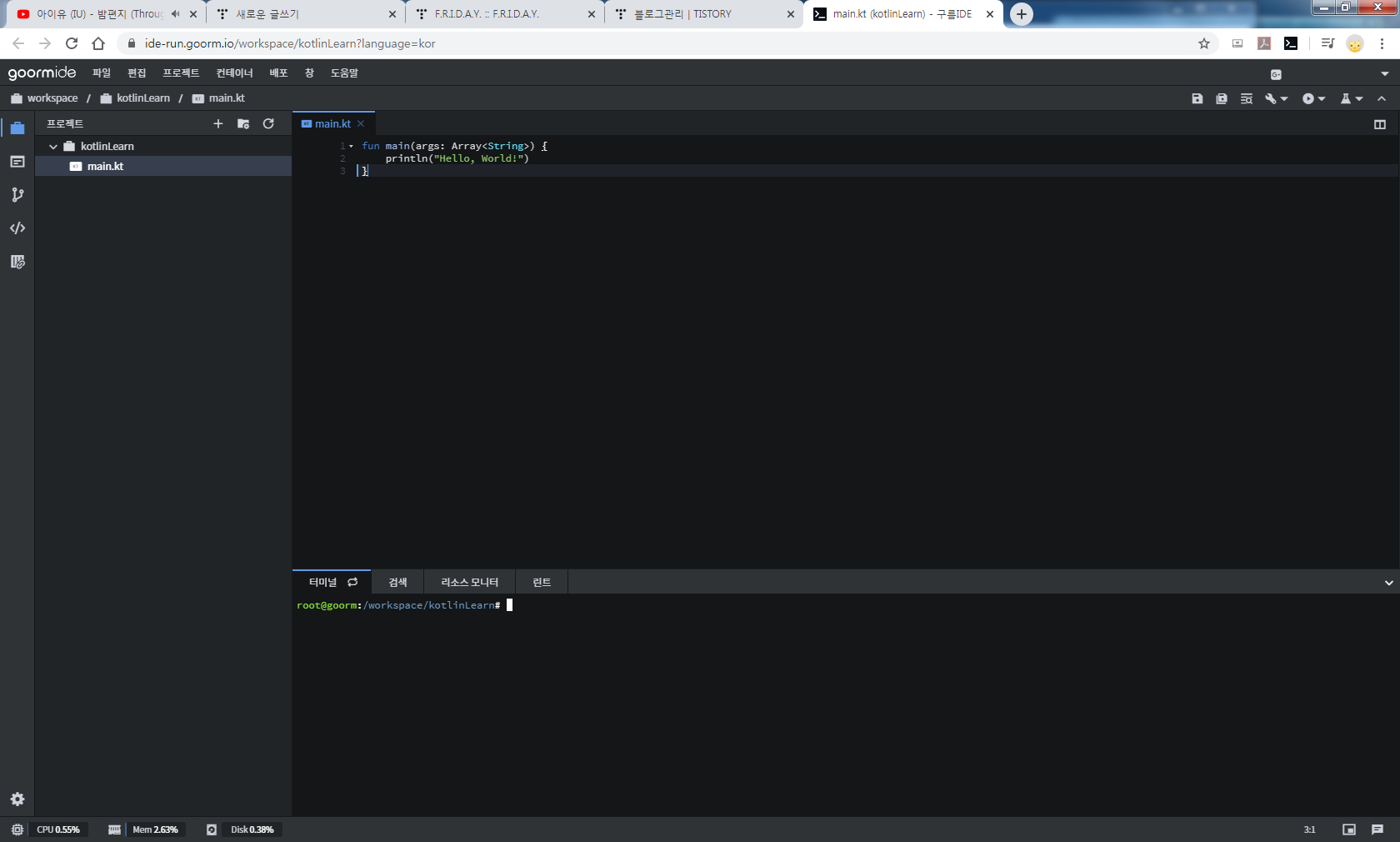Click the new folder icon in project panel
The height and width of the screenshot is (842, 1400).
(243, 123)
